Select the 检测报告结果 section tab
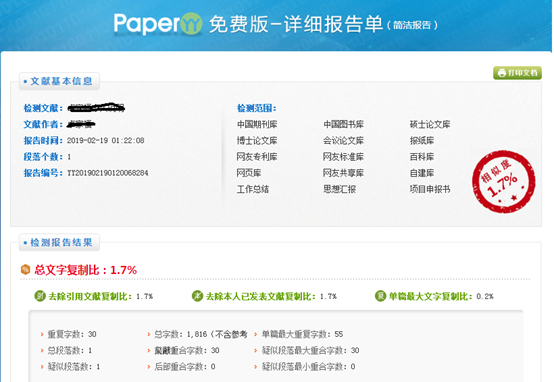554x382 pixels. click(59, 242)
